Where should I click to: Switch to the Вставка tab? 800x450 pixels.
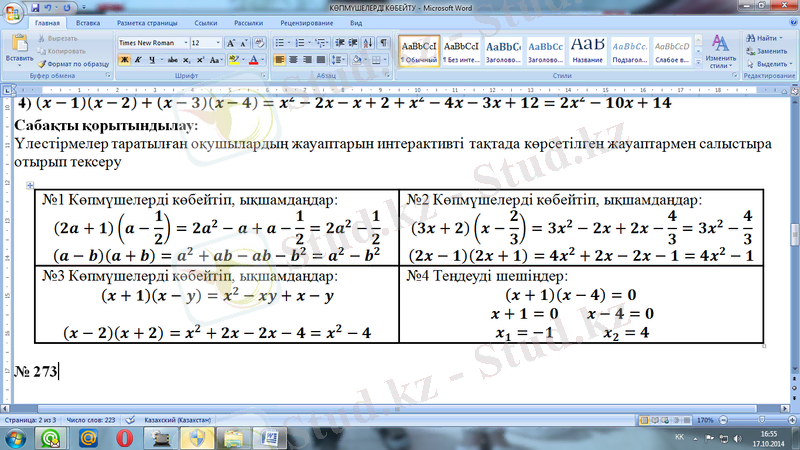coord(87,22)
